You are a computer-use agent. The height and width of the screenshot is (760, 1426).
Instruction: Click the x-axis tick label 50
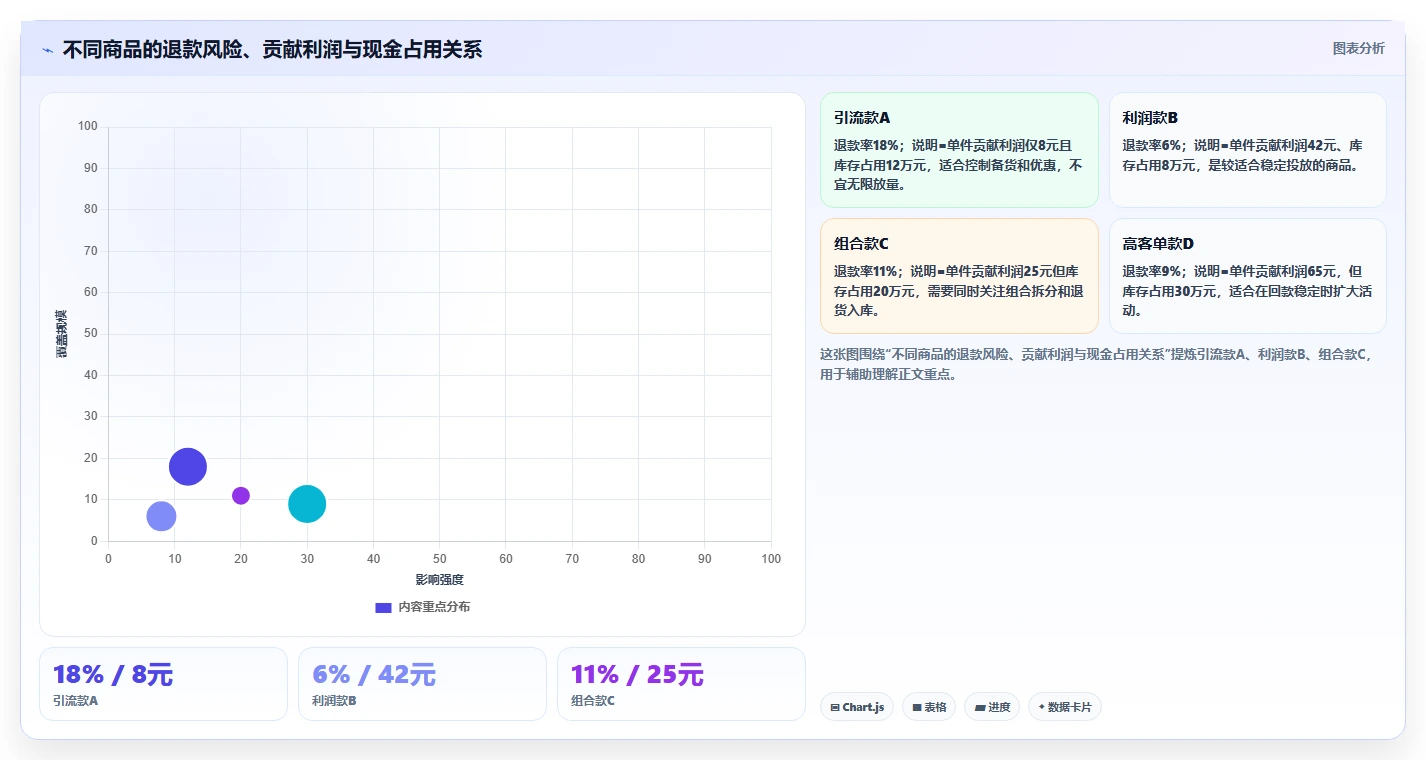click(440, 559)
